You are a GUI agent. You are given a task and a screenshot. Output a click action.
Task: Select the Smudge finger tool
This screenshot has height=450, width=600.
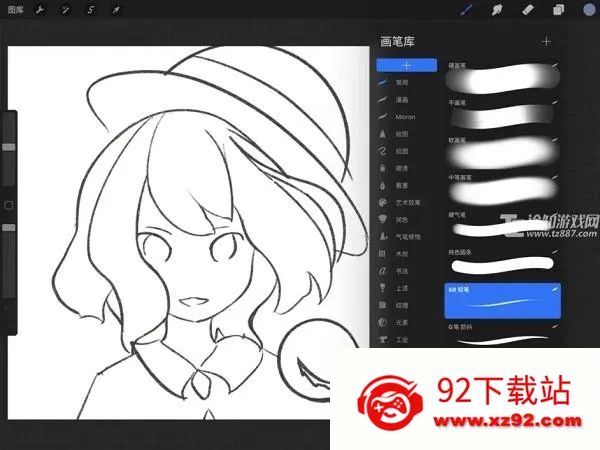pyautogui.click(x=497, y=10)
